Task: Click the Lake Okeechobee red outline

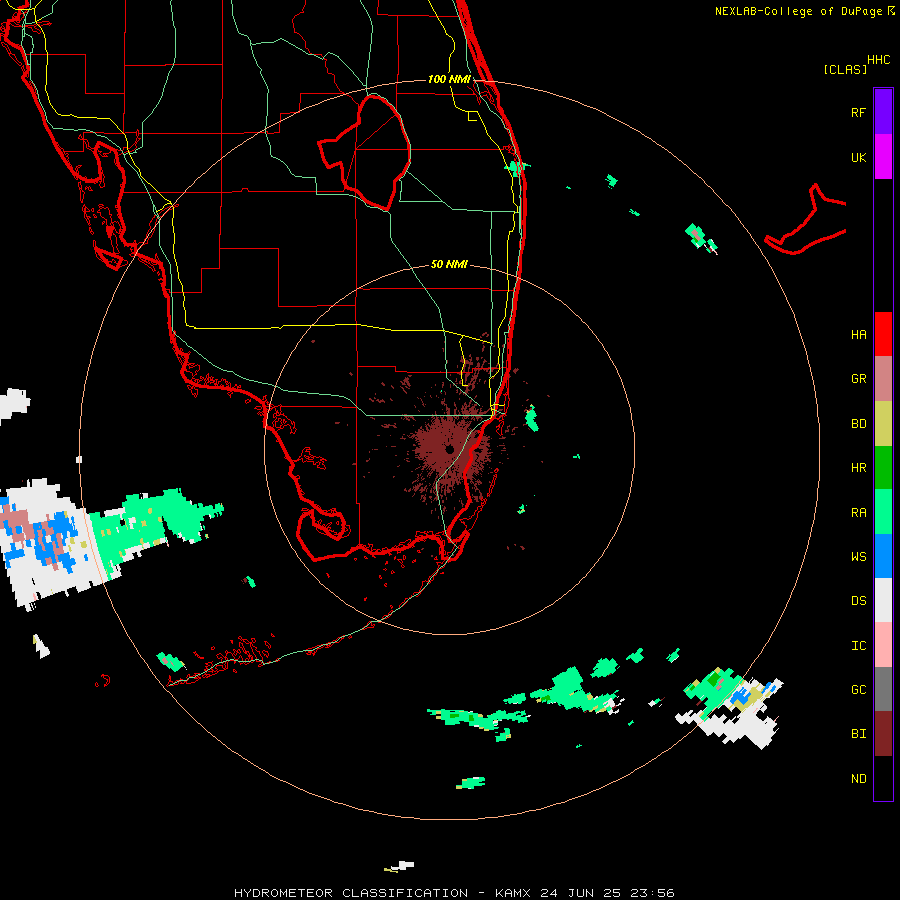Action: (x=364, y=152)
